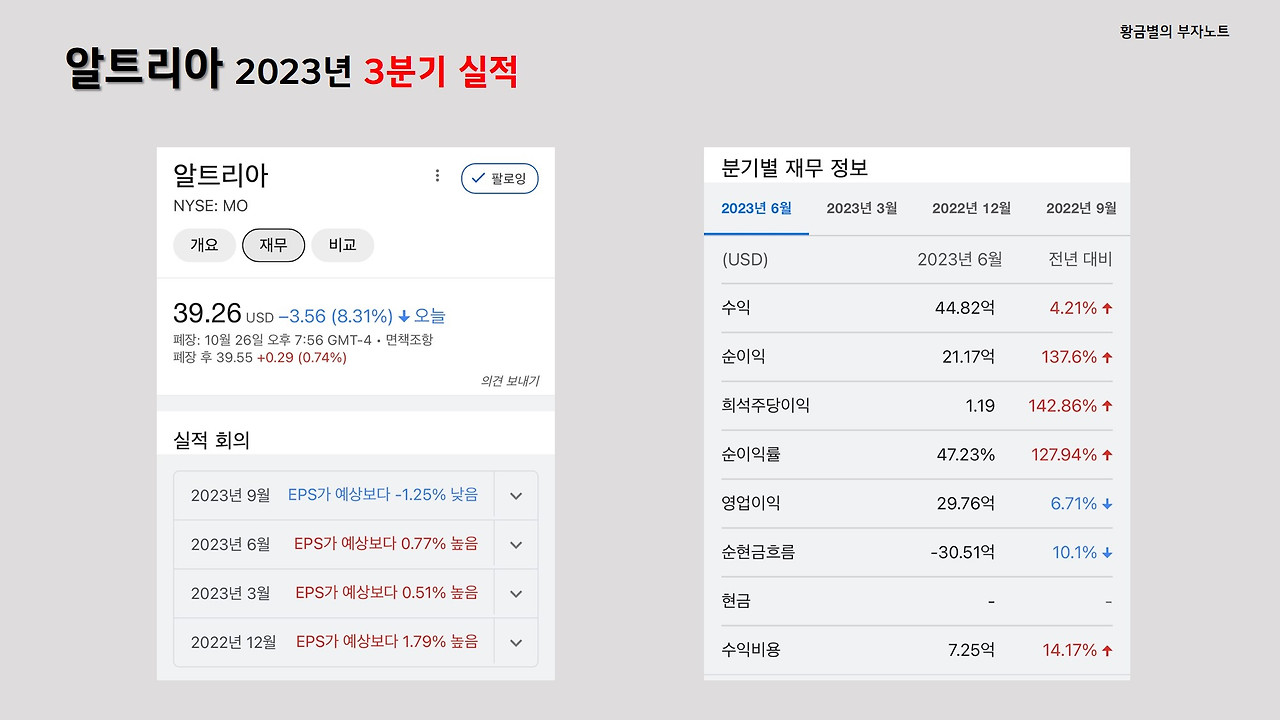1280x720 pixels.
Task: Open the three-dot overflow menu next to 알트리아
Action: click(x=437, y=175)
